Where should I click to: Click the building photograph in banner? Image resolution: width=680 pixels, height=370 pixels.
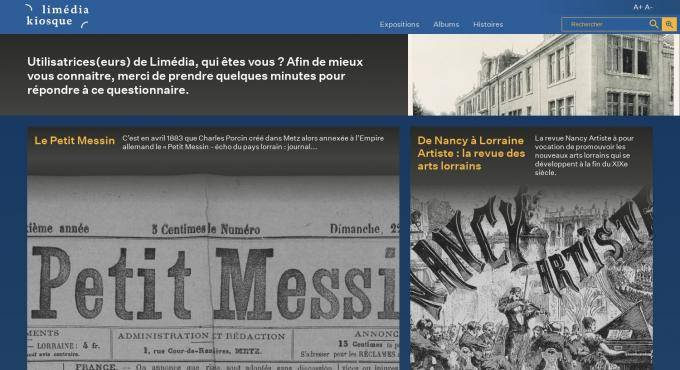(543, 75)
